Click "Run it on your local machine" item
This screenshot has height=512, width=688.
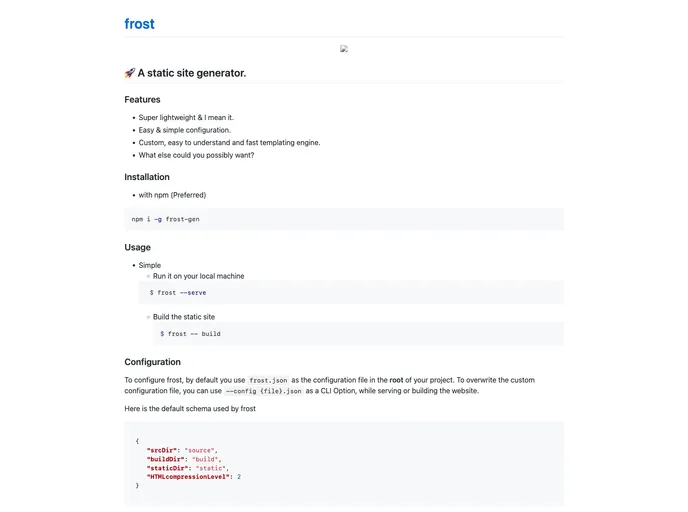pyautogui.click(x=198, y=276)
